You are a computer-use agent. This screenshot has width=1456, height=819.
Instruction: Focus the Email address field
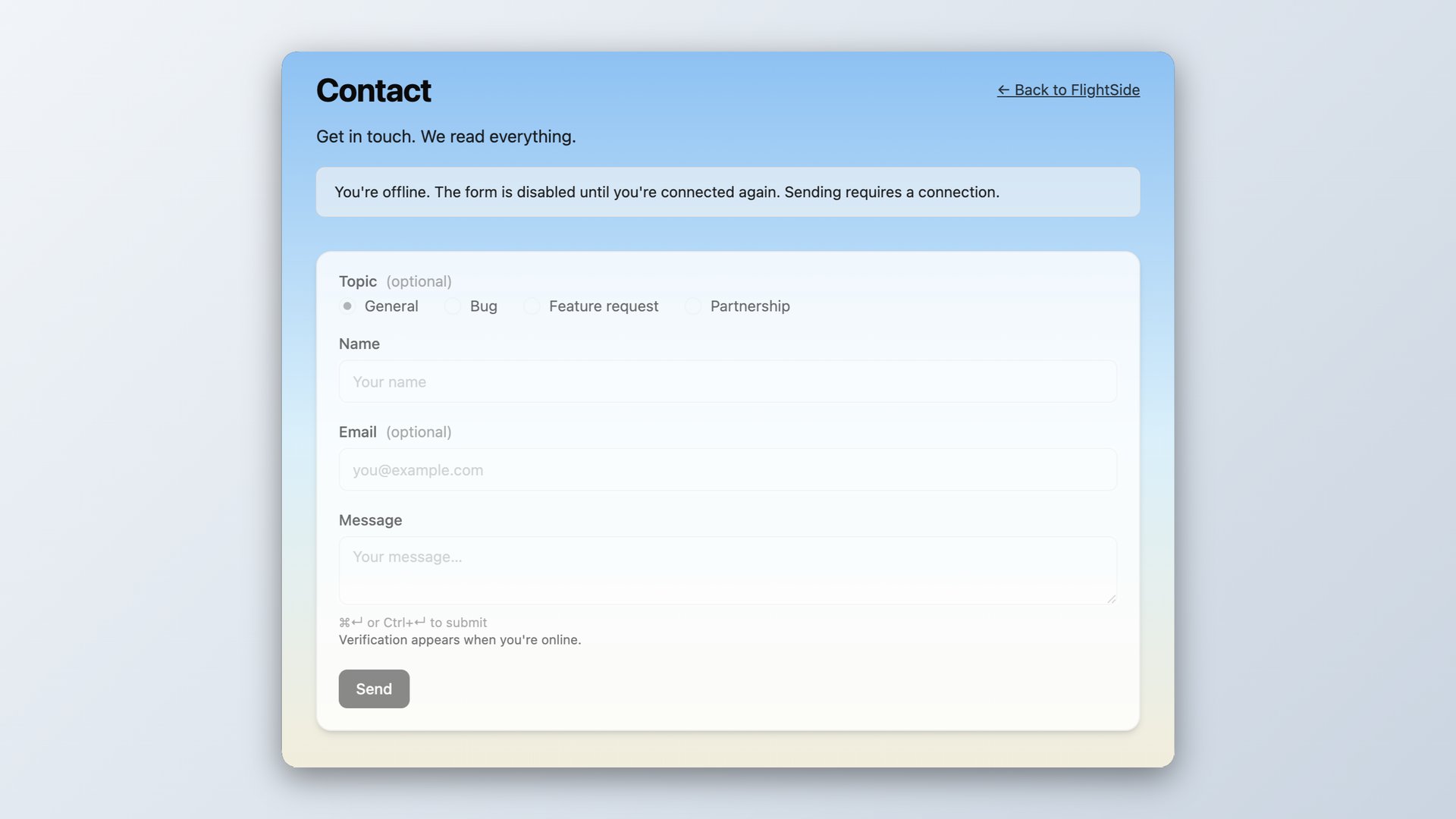pyautogui.click(x=727, y=469)
